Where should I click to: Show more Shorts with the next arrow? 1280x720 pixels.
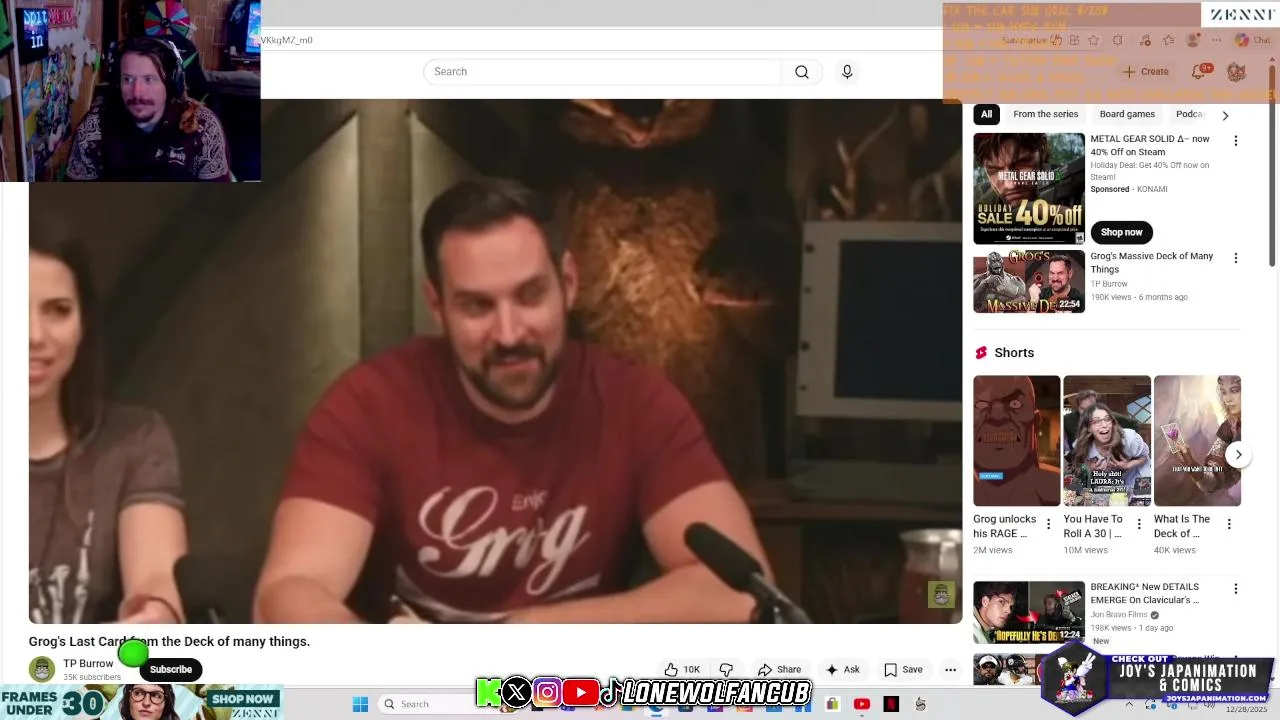1238,454
